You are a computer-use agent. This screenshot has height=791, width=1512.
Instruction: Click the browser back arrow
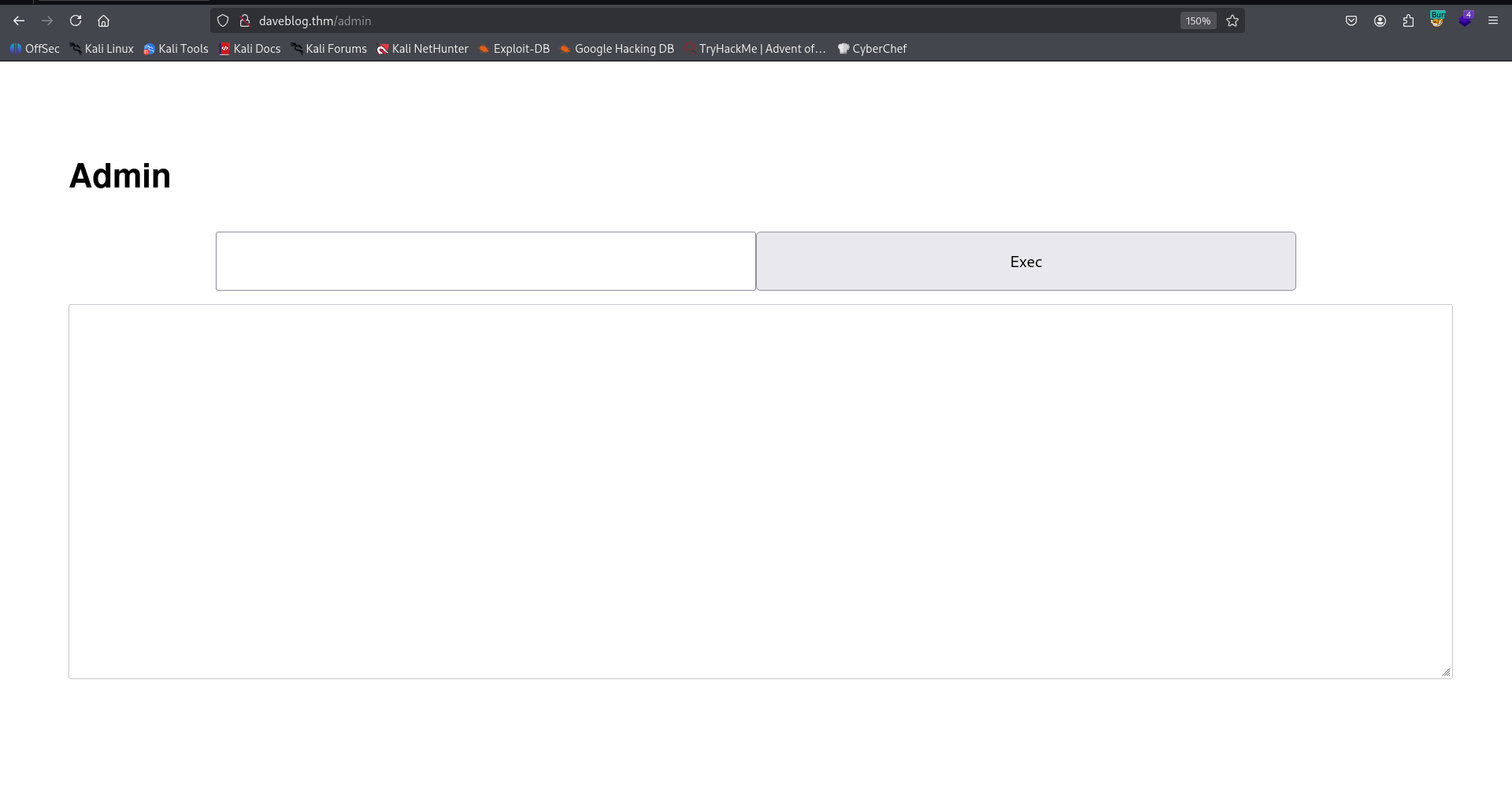click(x=19, y=21)
